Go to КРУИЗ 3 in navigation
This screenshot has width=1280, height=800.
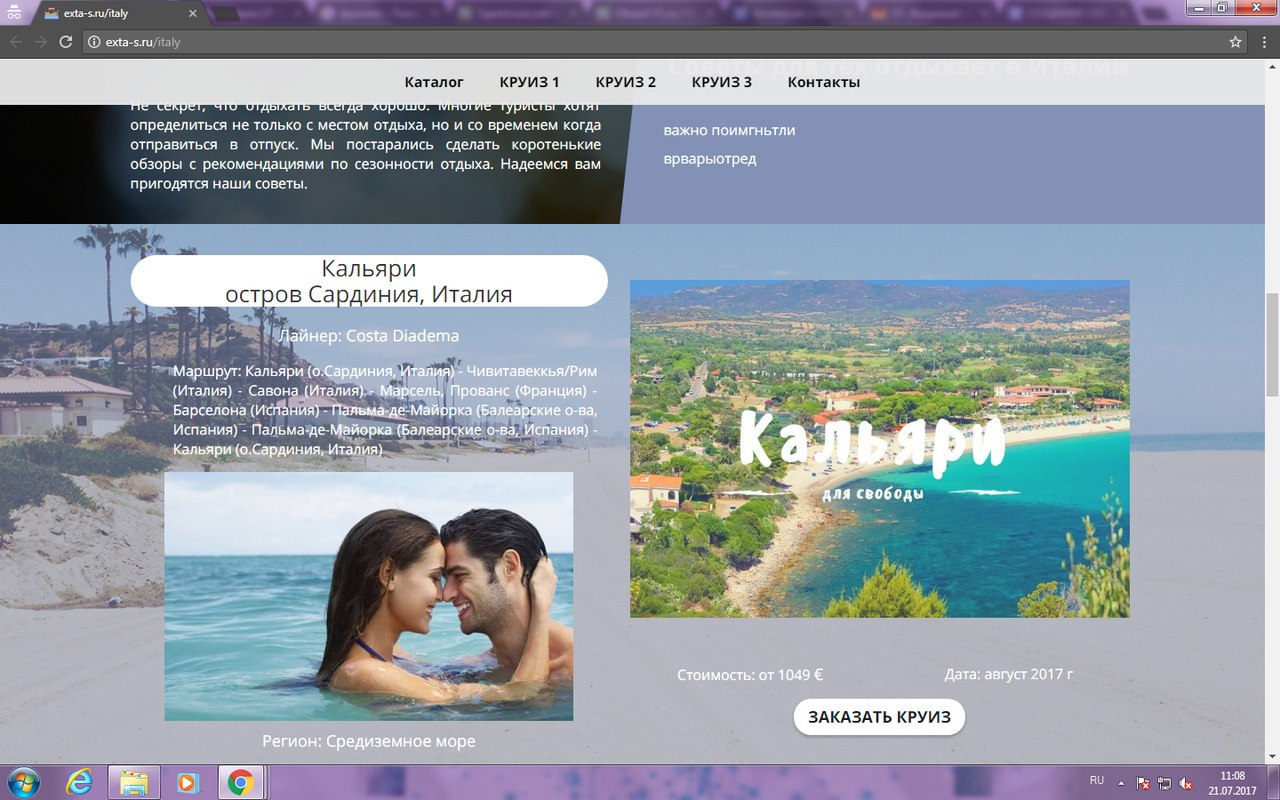pos(722,82)
